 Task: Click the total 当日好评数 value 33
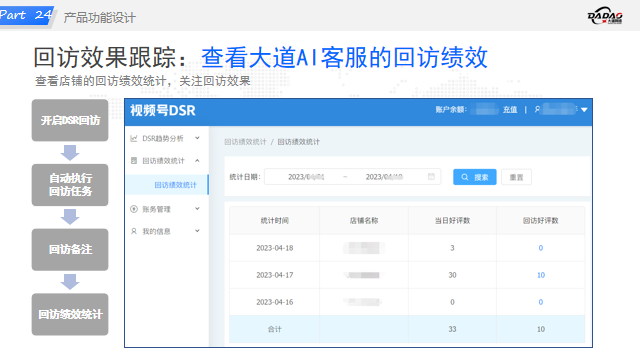pyautogui.click(x=452, y=329)
